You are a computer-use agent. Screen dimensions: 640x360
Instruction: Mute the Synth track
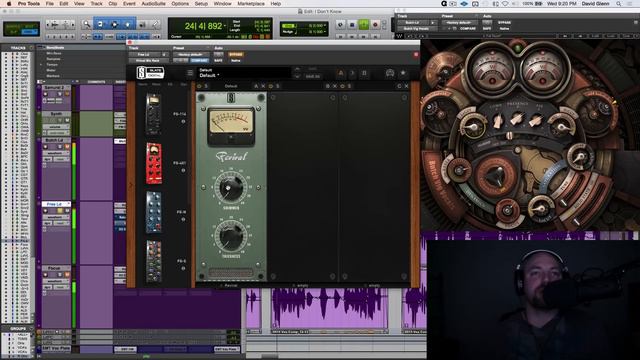tap(67, 120)
